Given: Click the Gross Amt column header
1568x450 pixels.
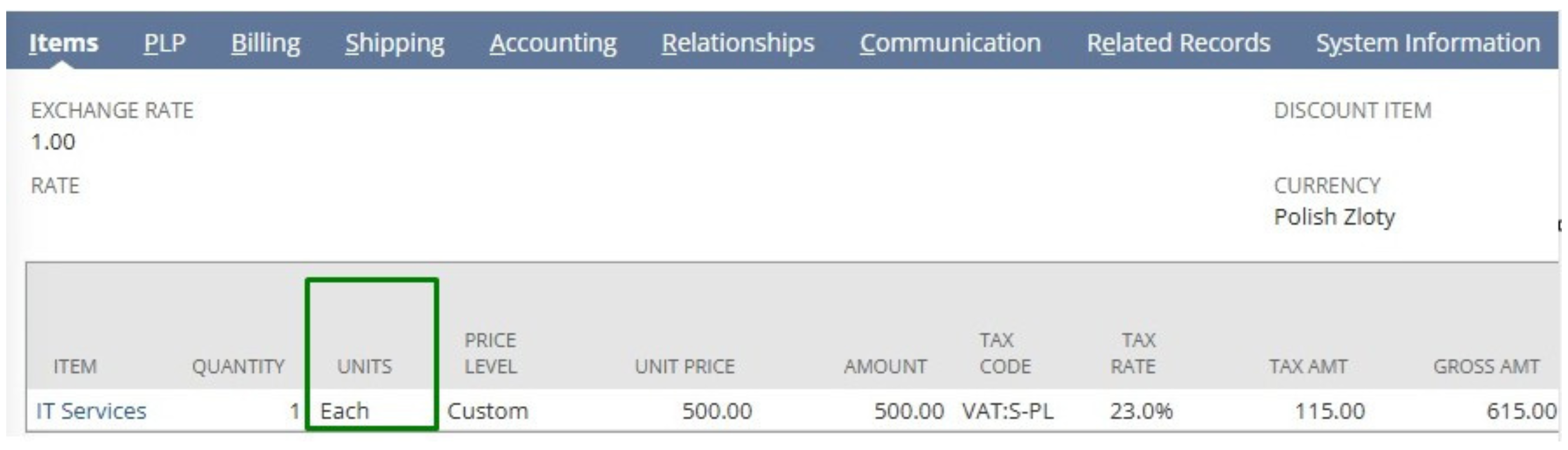Looking at the screenshot, I should click(1486, 366).
